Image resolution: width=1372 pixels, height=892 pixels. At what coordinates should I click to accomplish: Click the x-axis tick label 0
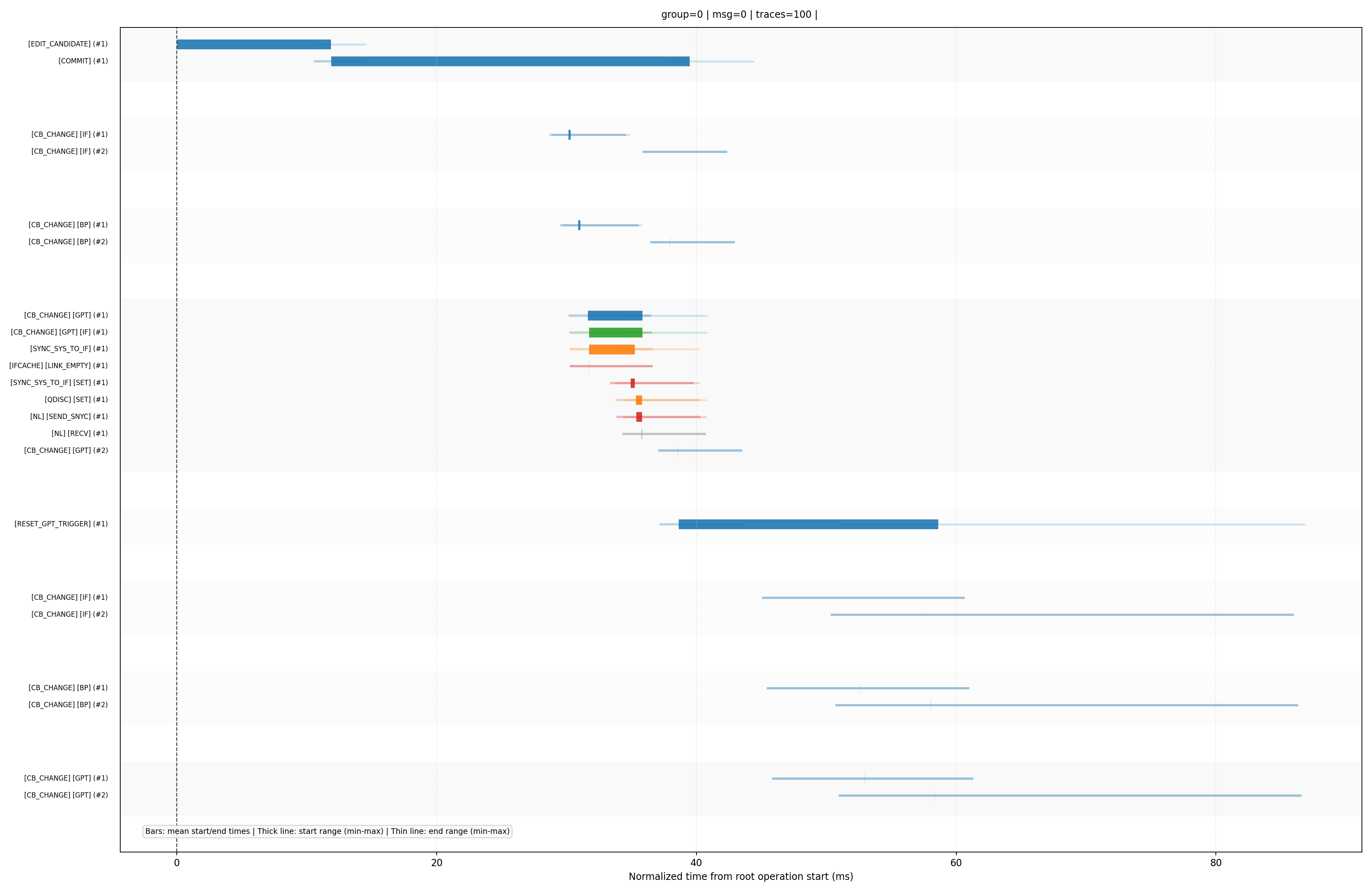[x=177, y=863]
